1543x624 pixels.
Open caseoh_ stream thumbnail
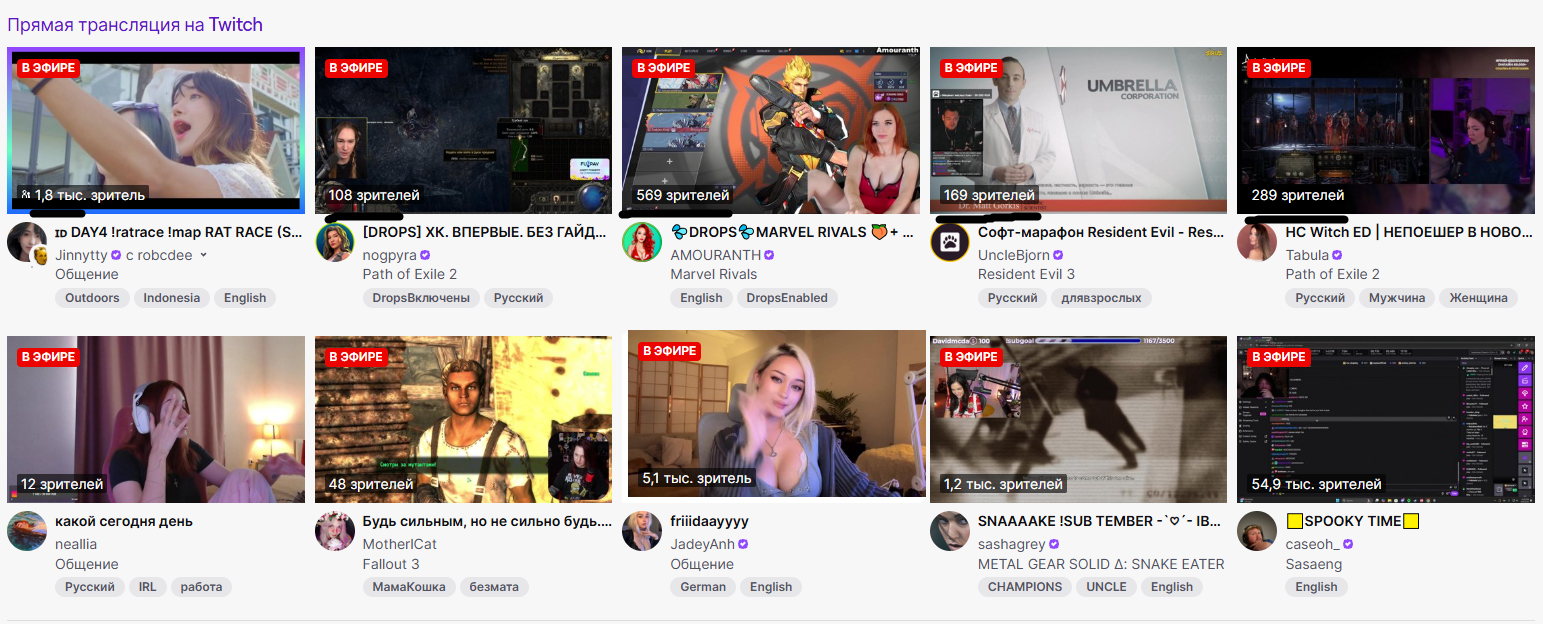[1385, 419]
